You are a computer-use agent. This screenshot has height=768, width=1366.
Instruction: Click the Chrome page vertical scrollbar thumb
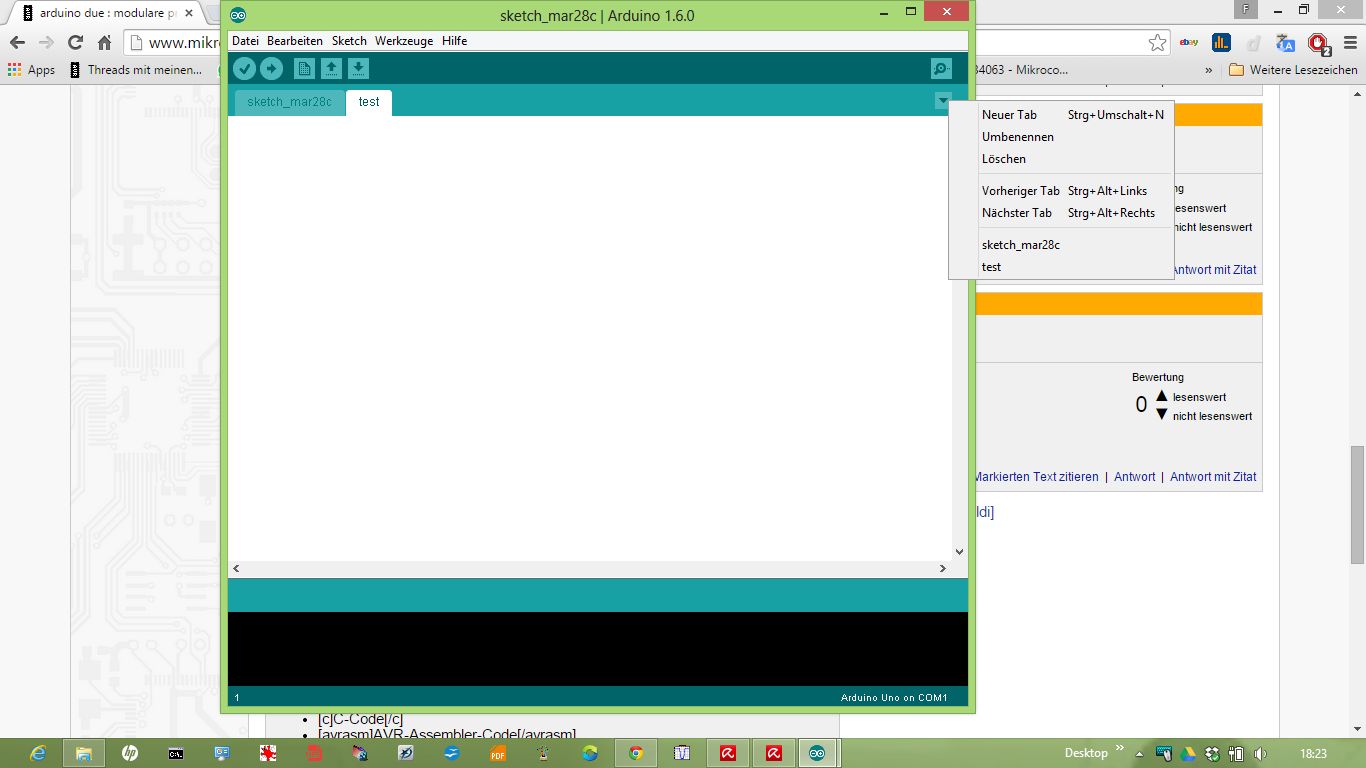click(1357, 505)
